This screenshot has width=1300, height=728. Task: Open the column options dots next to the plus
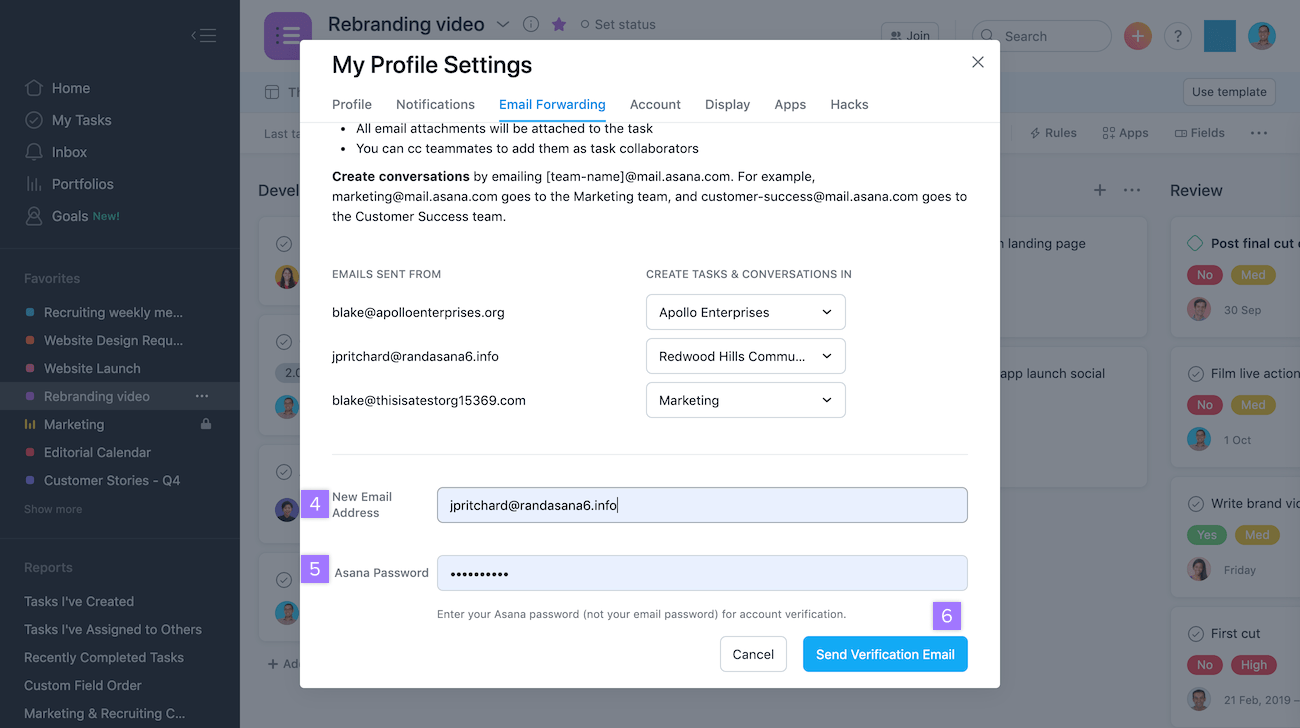1132,190
